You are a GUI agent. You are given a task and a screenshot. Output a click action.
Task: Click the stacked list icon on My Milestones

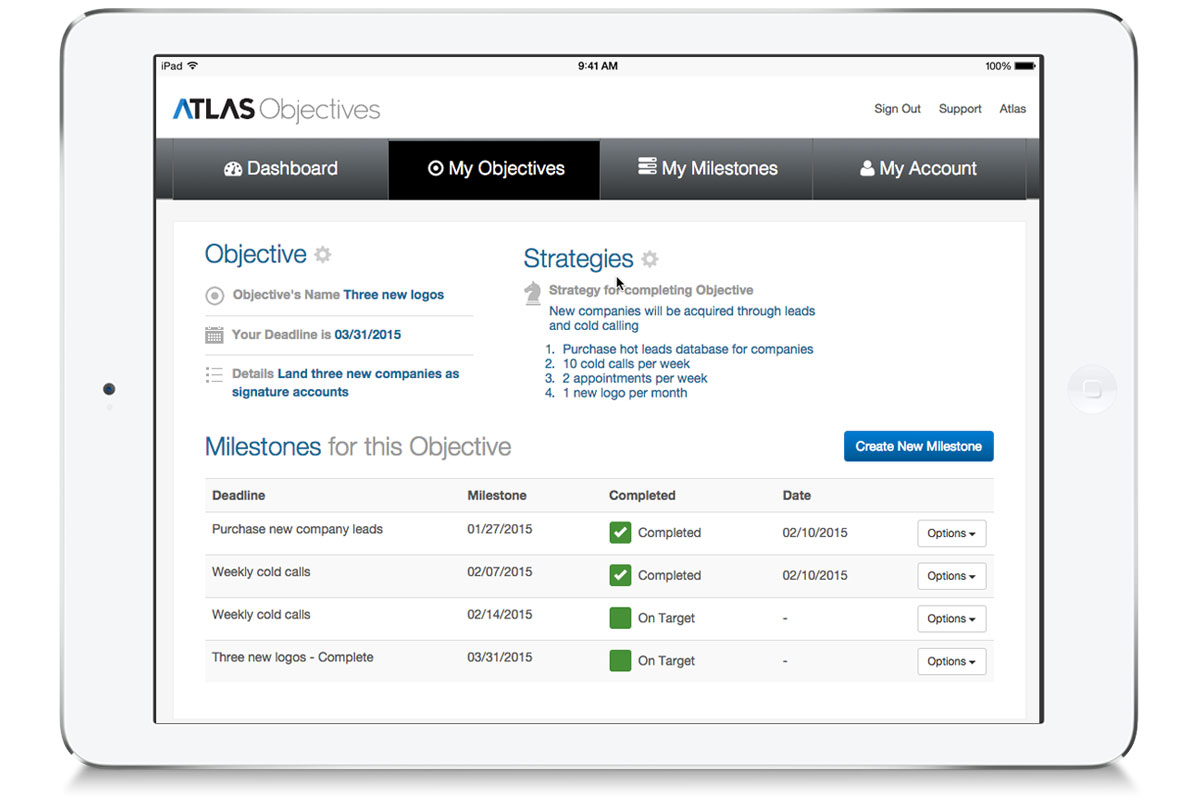647,168
